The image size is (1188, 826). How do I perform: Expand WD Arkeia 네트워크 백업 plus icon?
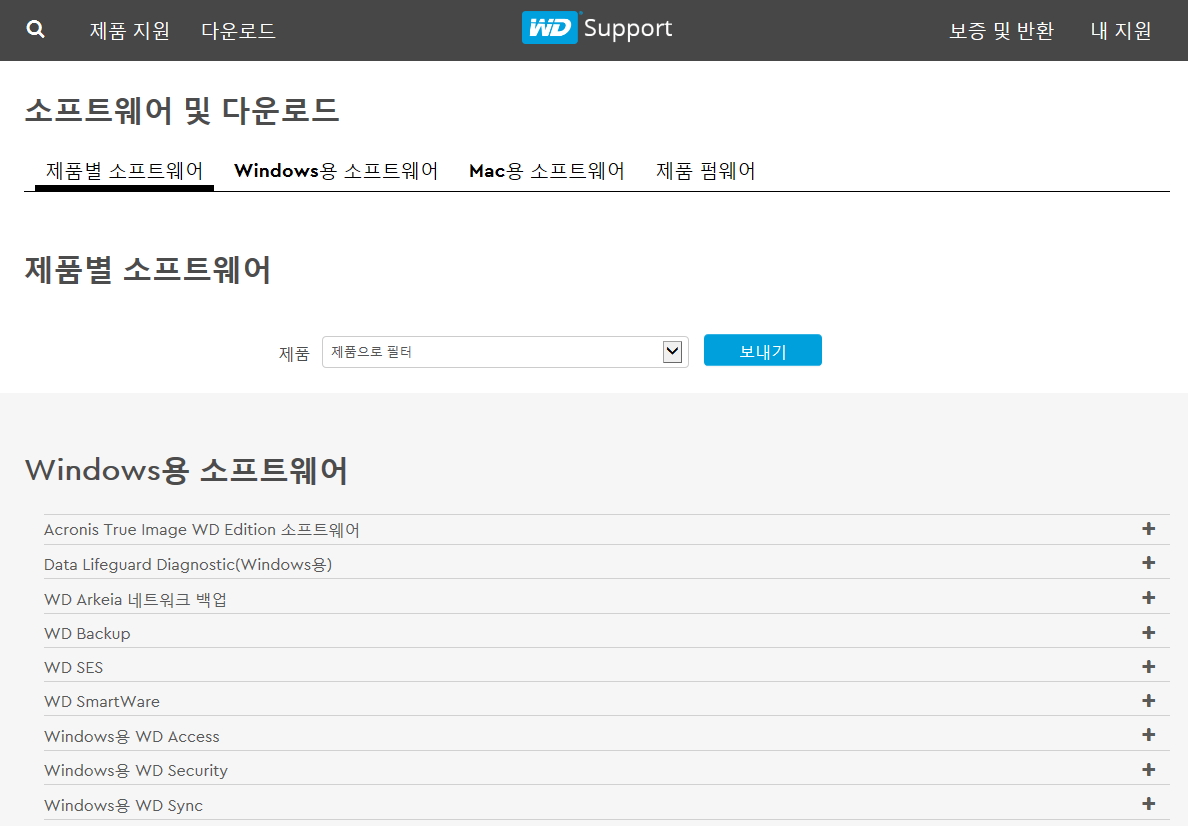point(1148,598)
